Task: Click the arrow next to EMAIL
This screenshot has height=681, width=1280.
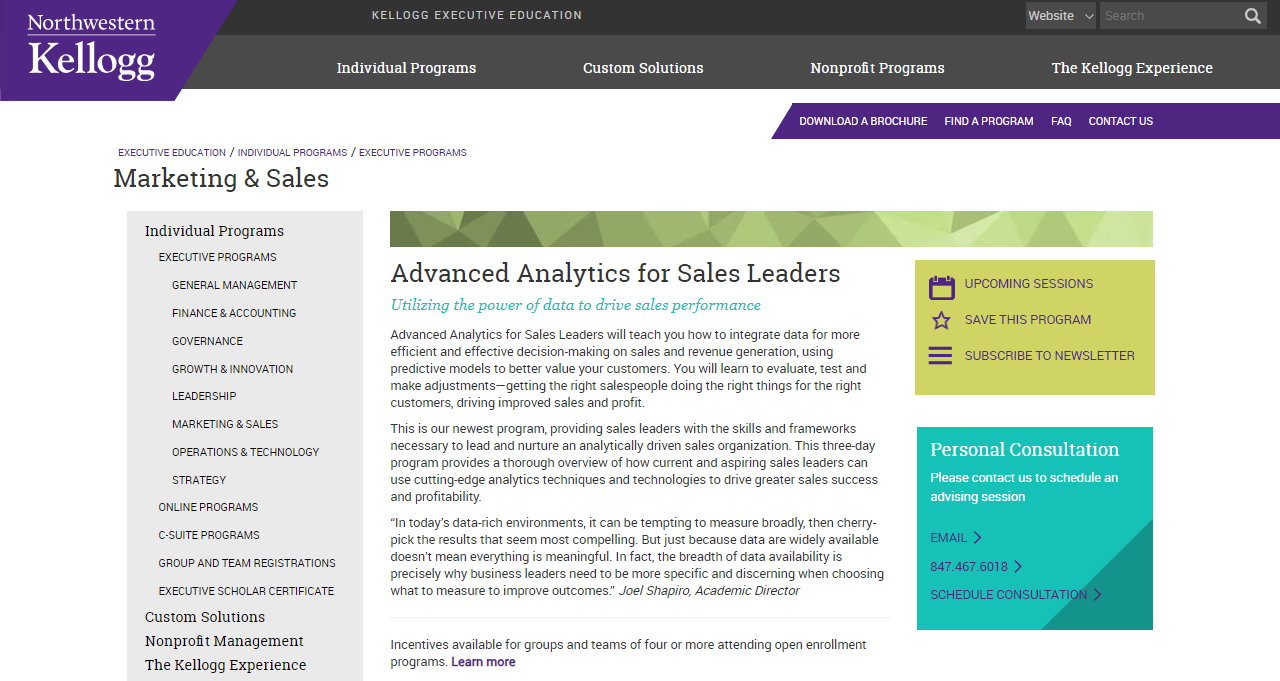Action: 977,537
